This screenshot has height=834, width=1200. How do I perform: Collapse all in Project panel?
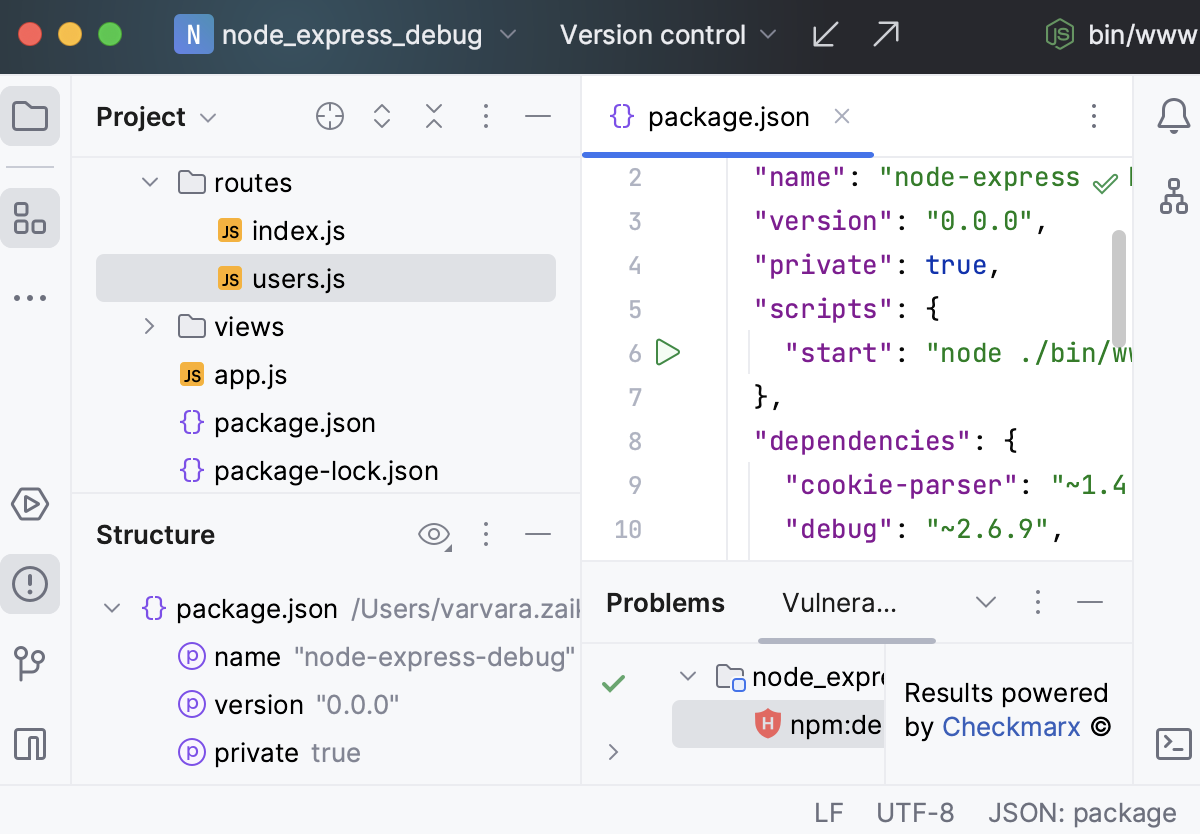(434, 117)
